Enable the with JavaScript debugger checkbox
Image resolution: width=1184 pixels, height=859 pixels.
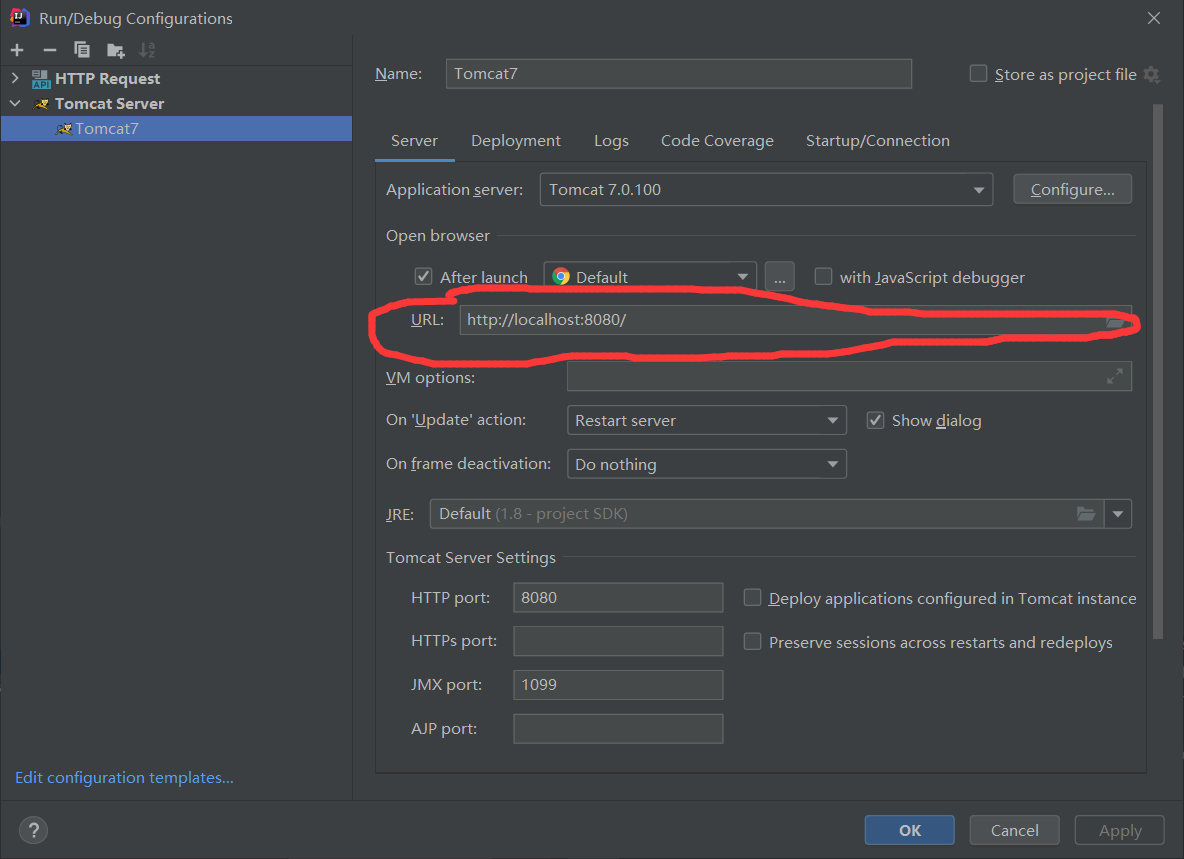pos(823,276)
